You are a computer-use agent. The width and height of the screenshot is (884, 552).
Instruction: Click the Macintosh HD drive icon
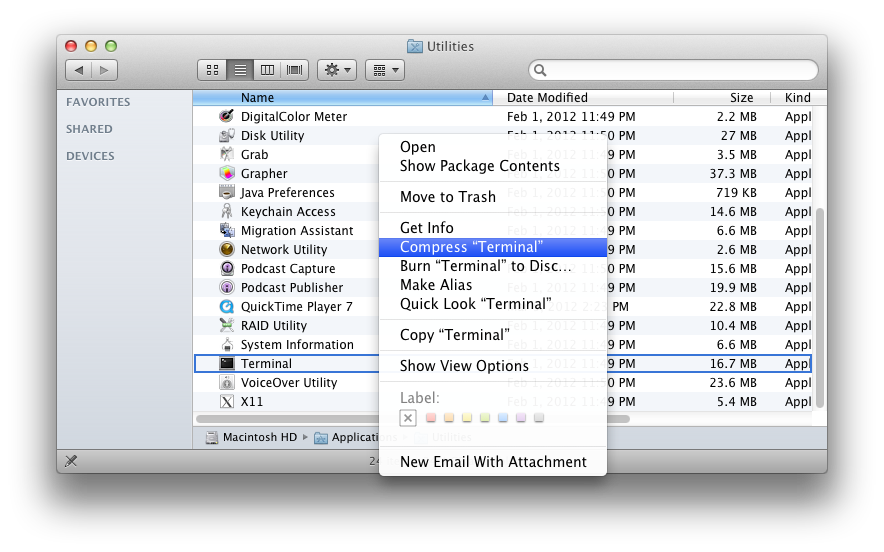(211, 438)
